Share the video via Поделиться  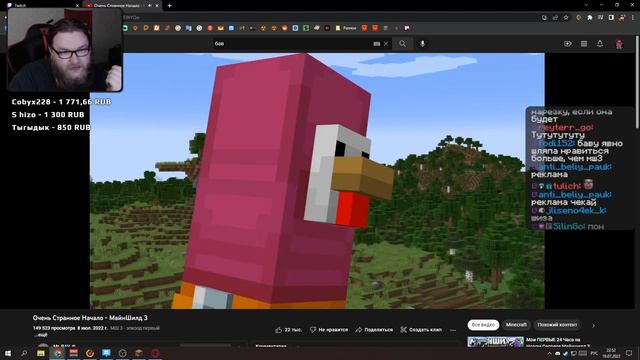374,330
